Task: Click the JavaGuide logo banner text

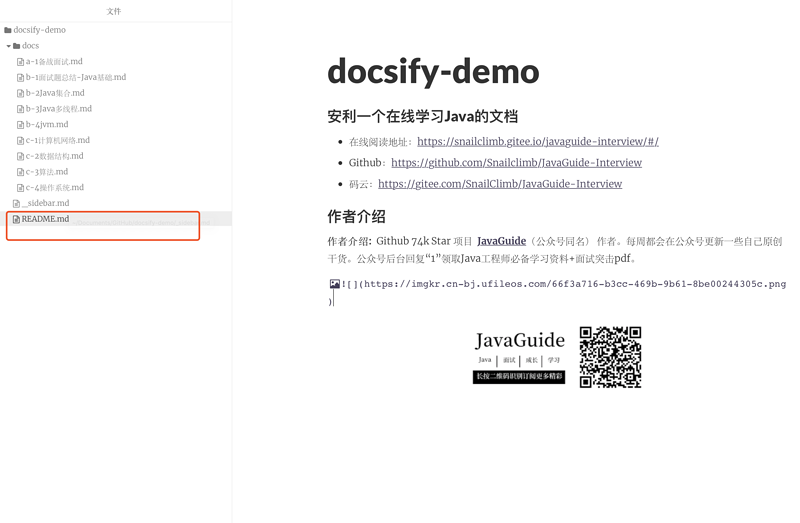Action: click(519, 340)
